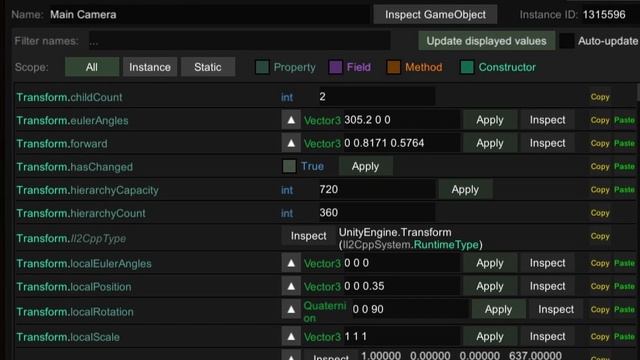Inspect the Transform.localPosition value
640x360 pixels.
(x=547, y=287)
